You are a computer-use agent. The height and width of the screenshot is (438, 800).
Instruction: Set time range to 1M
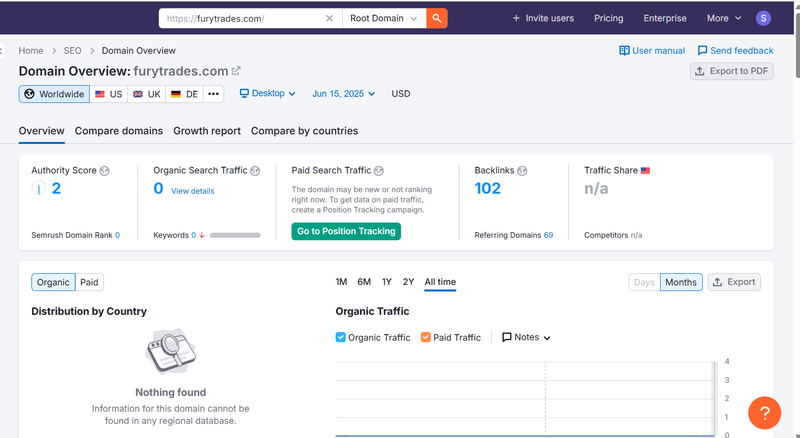341,282
